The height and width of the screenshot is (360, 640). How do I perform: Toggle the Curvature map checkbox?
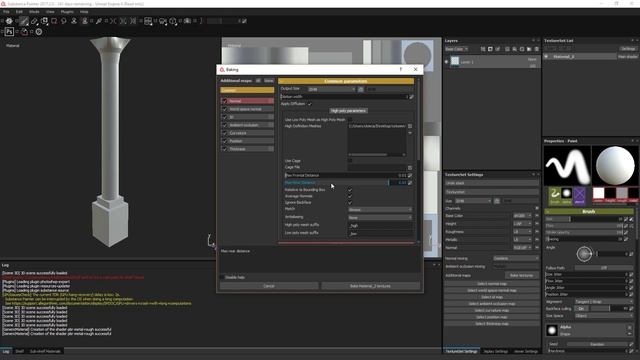point(224,133)
